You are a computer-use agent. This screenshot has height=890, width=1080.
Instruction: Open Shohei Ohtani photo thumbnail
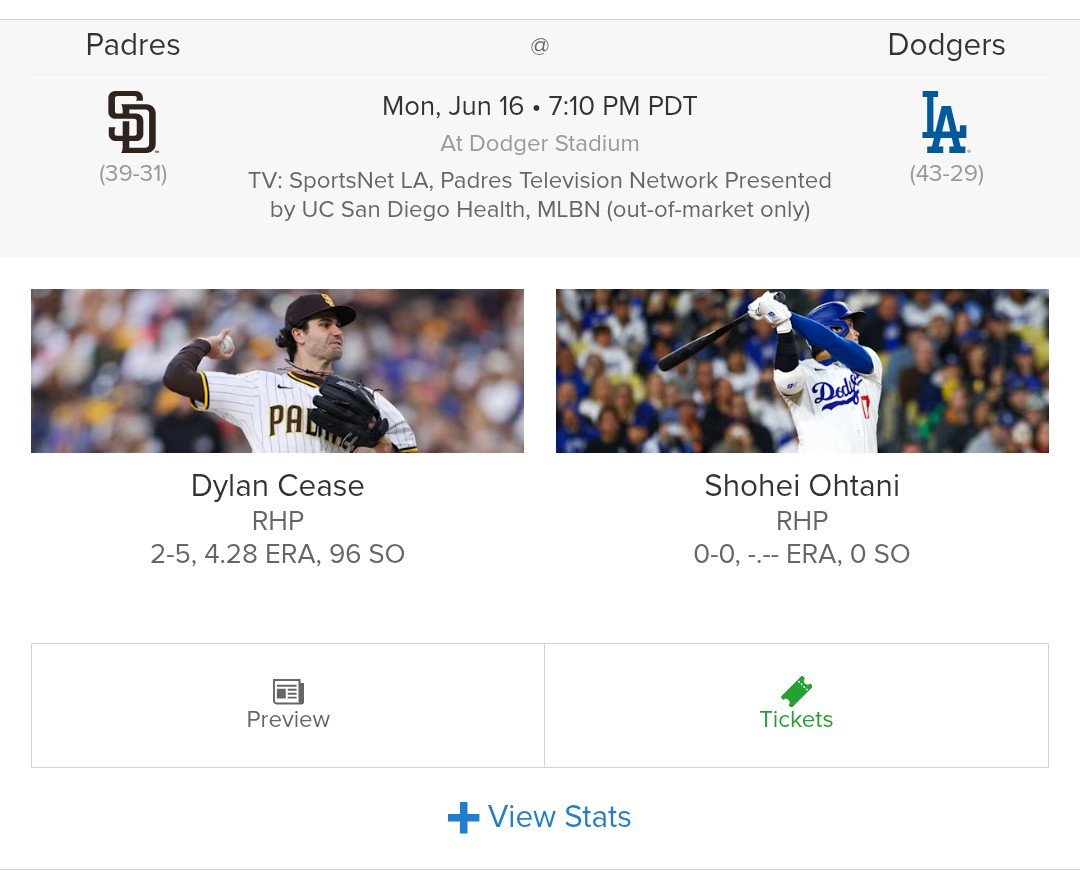tap(802, 371)
